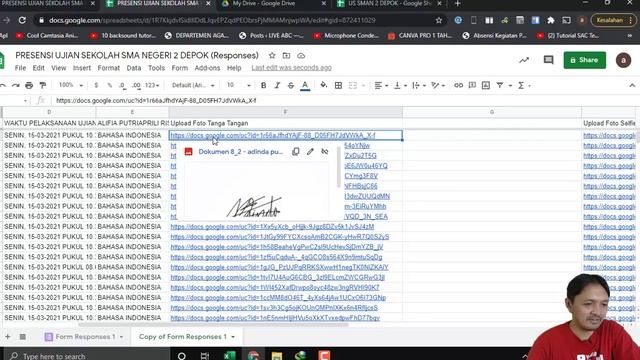Open the Format menu
This screenshot has height=360, width=640.
[x=109, y=68]
